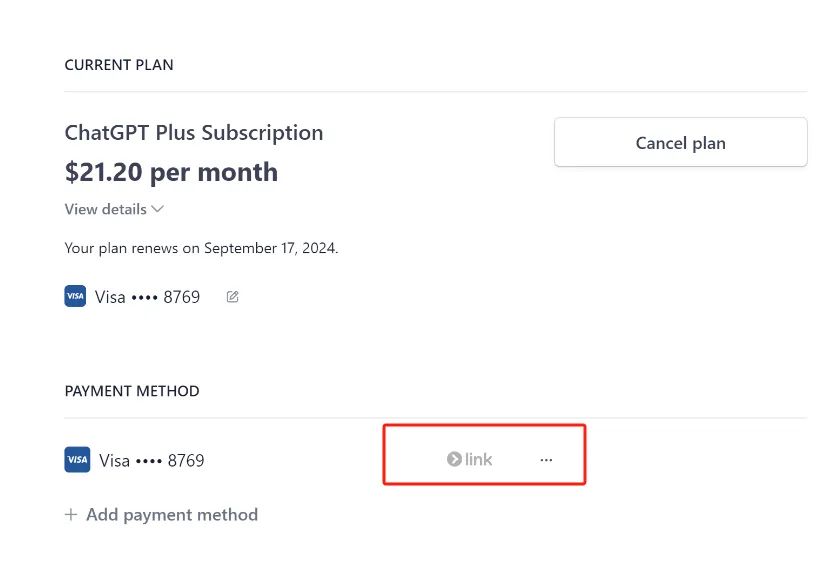Viewport: 832px width, 564px height.
Task: Click the grey "link" wordmark
Action: point(479,460)
